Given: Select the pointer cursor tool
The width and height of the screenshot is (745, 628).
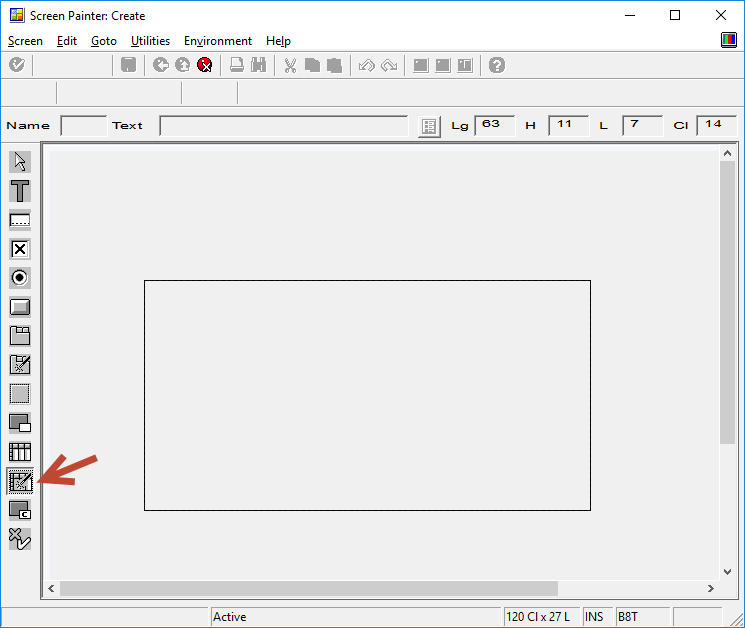Looking at the screenshot, I should point(19,162).
